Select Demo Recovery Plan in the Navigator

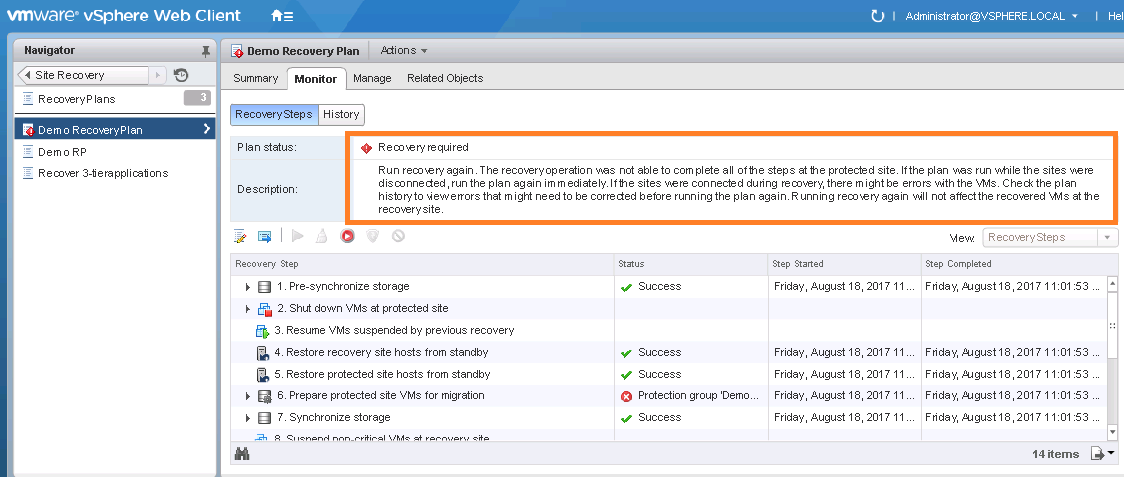pyautogui.click(x=115, y=130)
